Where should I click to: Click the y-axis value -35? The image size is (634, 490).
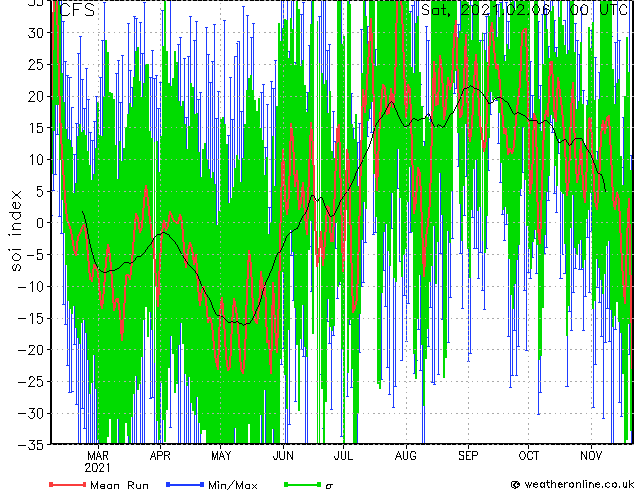(x=31, y=445)
